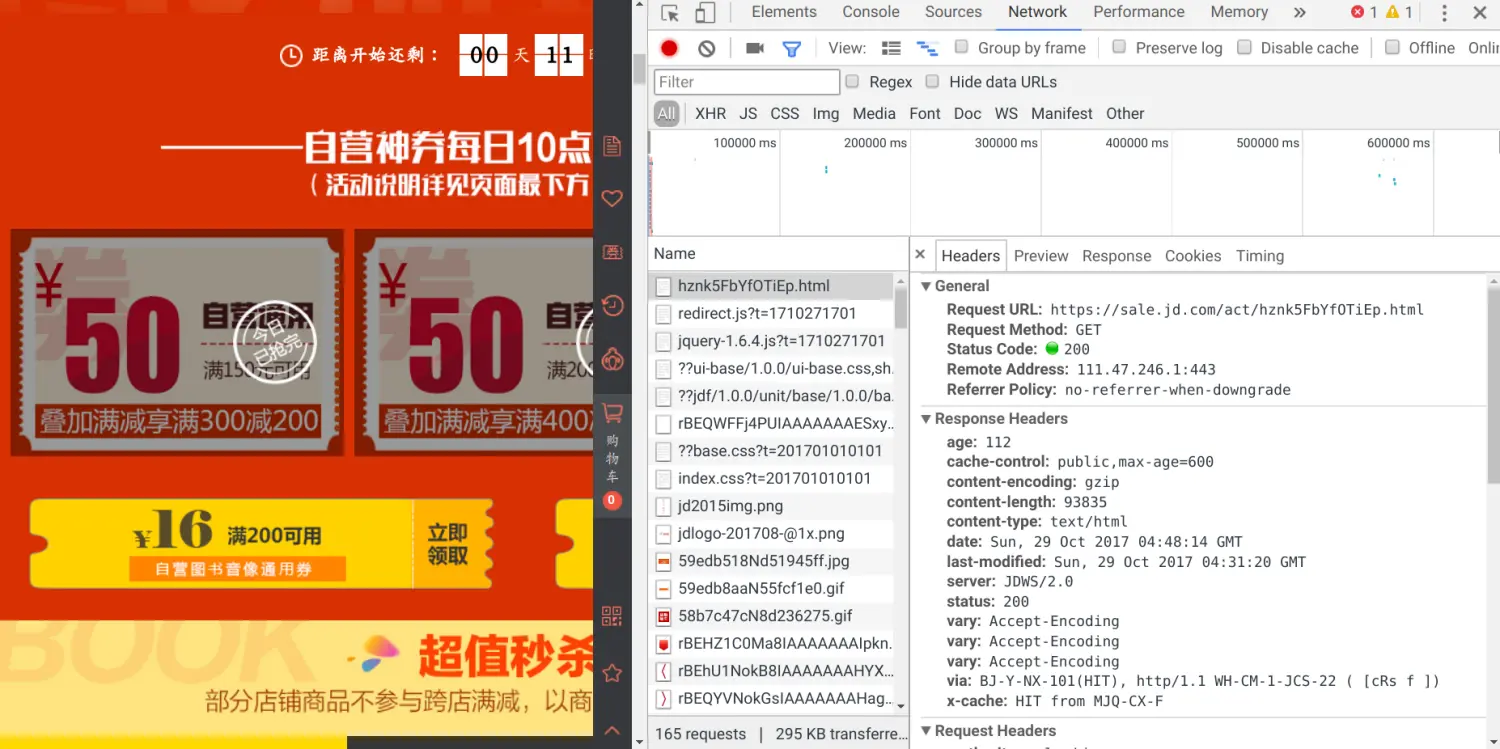Click the 立即领取 button on ¥16 coupon
The height and width of the screenshot is (749, 1500).
[x=448, y=545]
